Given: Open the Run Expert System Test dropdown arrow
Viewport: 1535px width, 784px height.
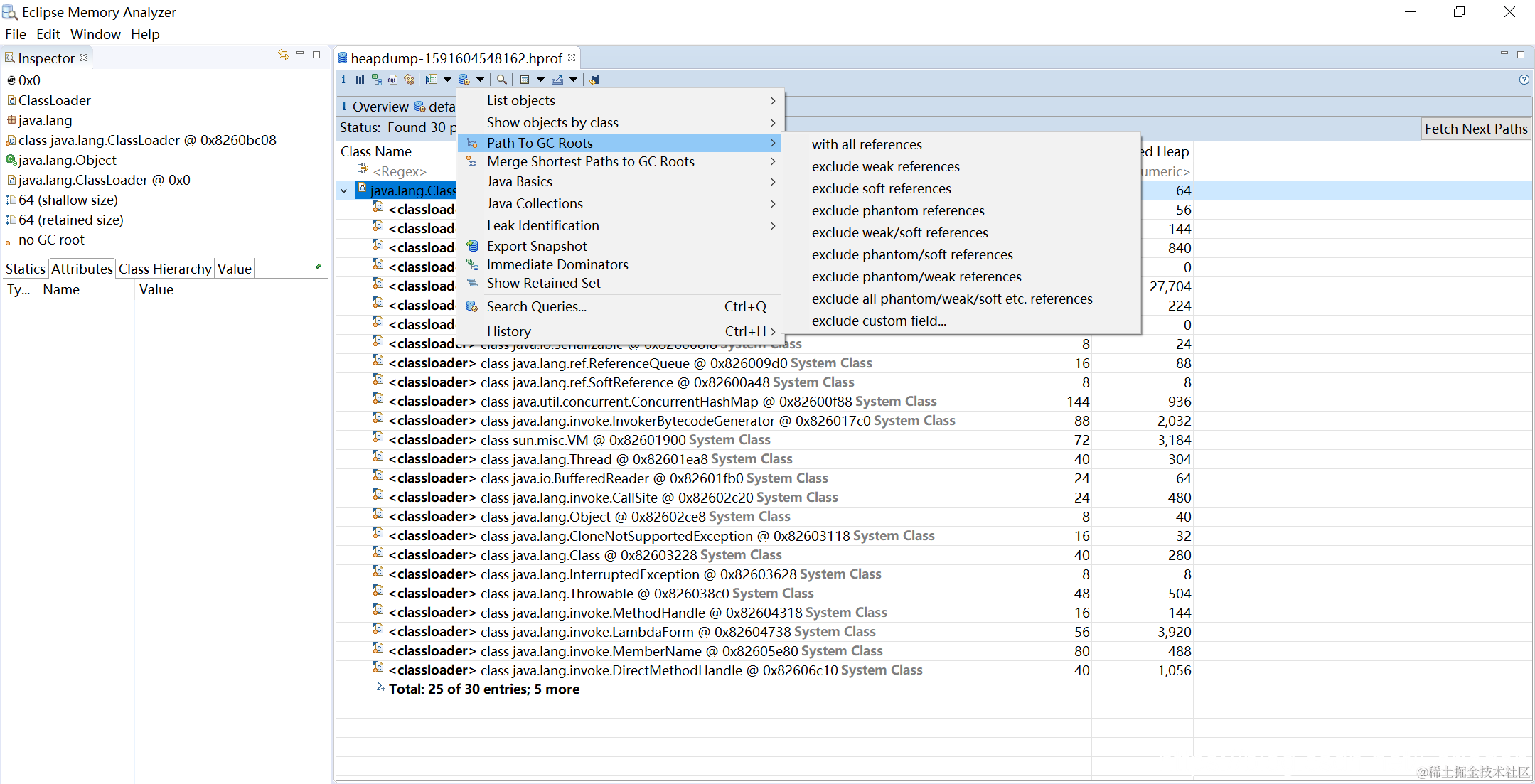Looking at the screenshot, I should tap(447, 80).
